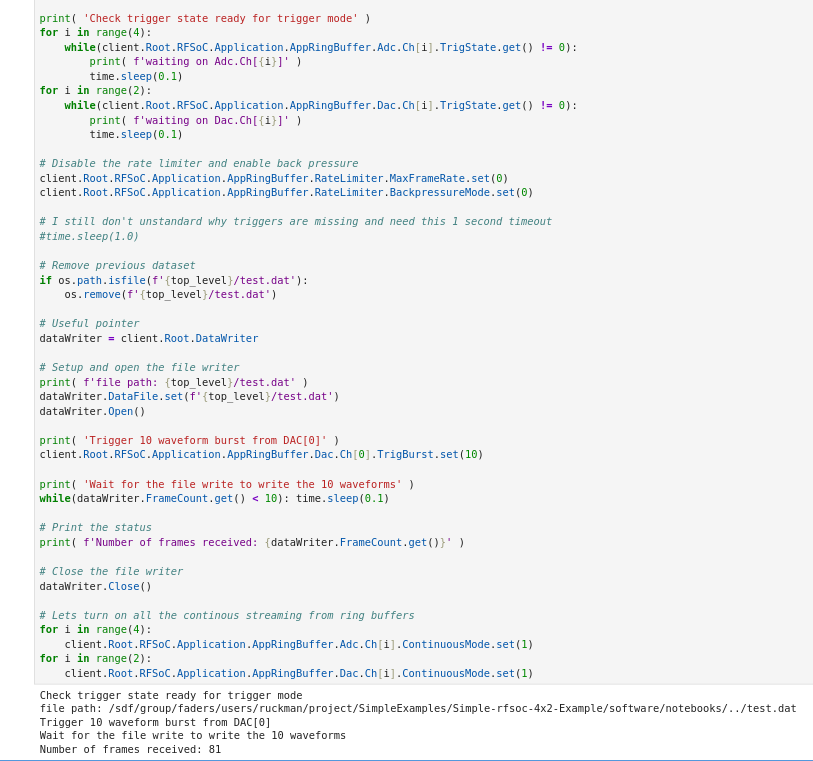The image size is (813, 761).
Task: Place cursor on the while FrameCount loop line
Action: (214, 498)
